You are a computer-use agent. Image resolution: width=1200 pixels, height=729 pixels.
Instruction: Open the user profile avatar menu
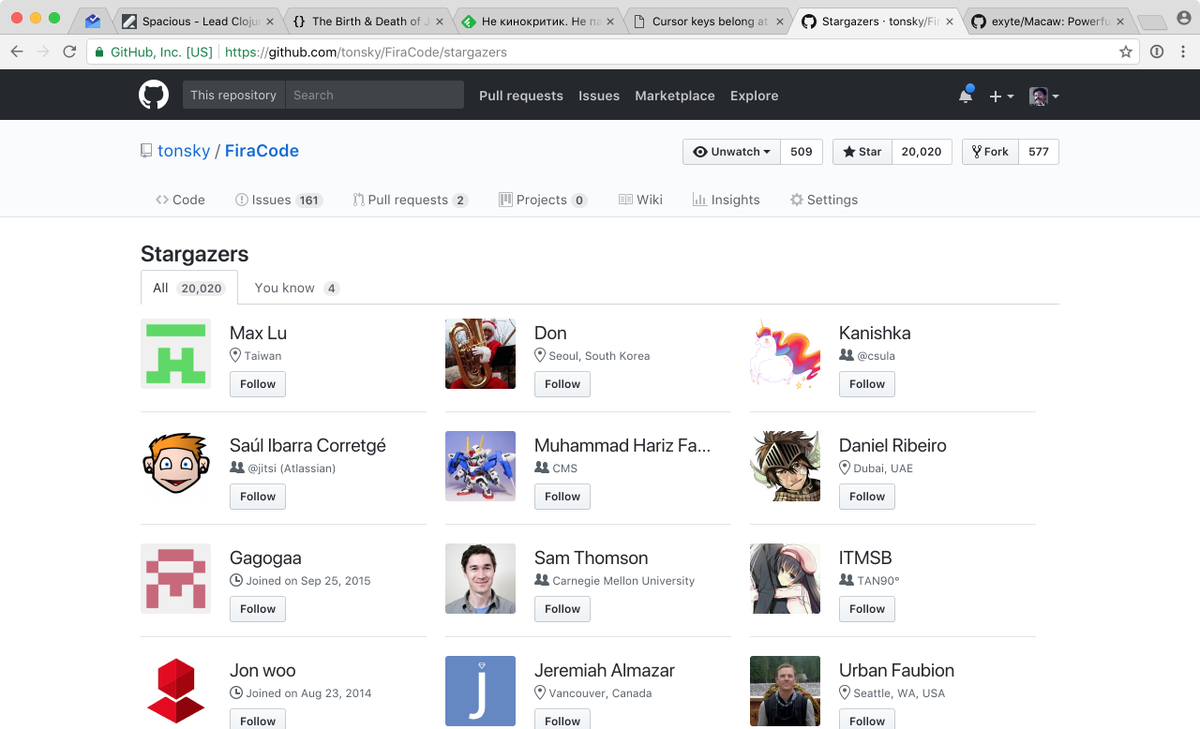(x=1044, y=96)
